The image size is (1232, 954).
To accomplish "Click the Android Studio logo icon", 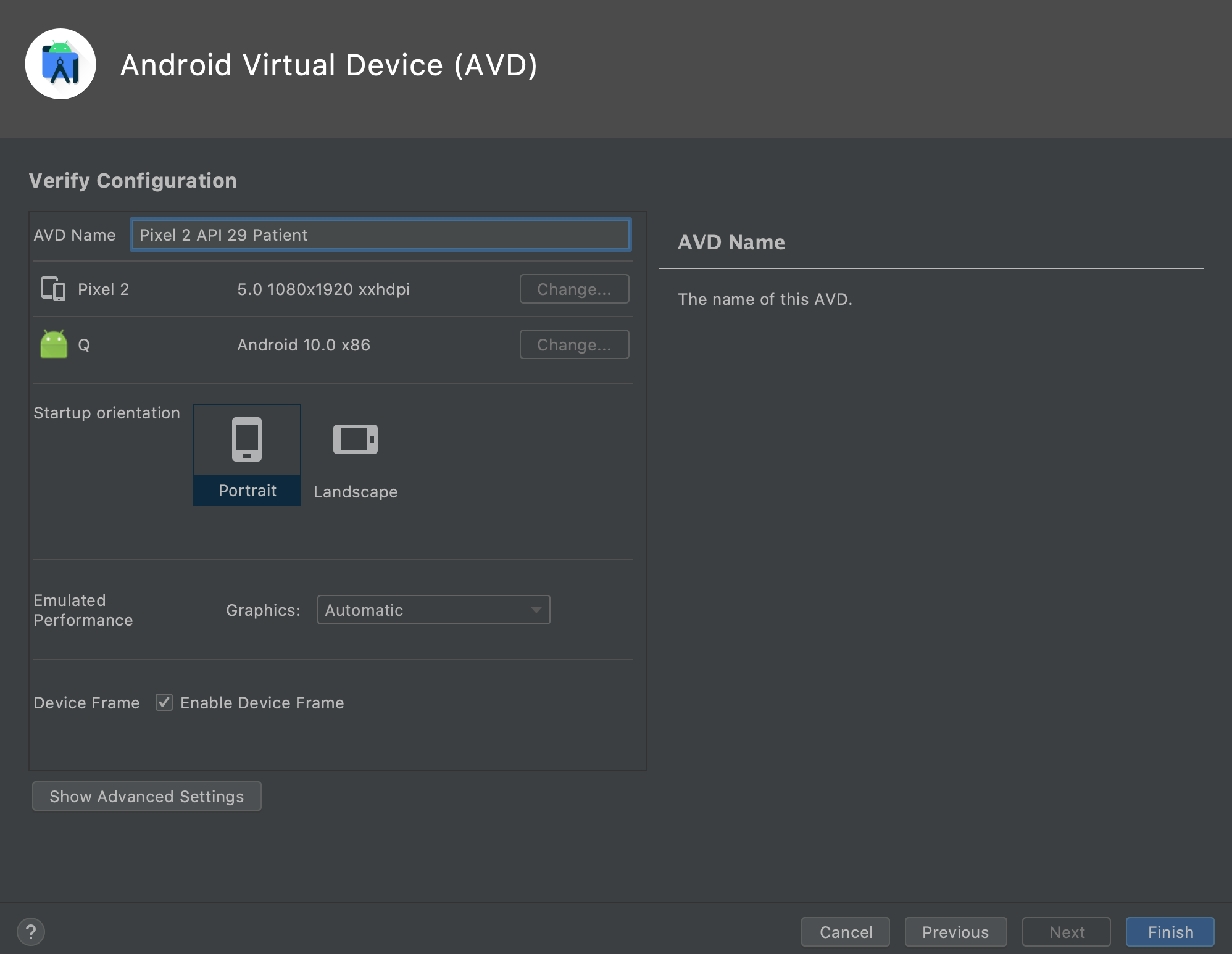I will (x=60, y=64).
